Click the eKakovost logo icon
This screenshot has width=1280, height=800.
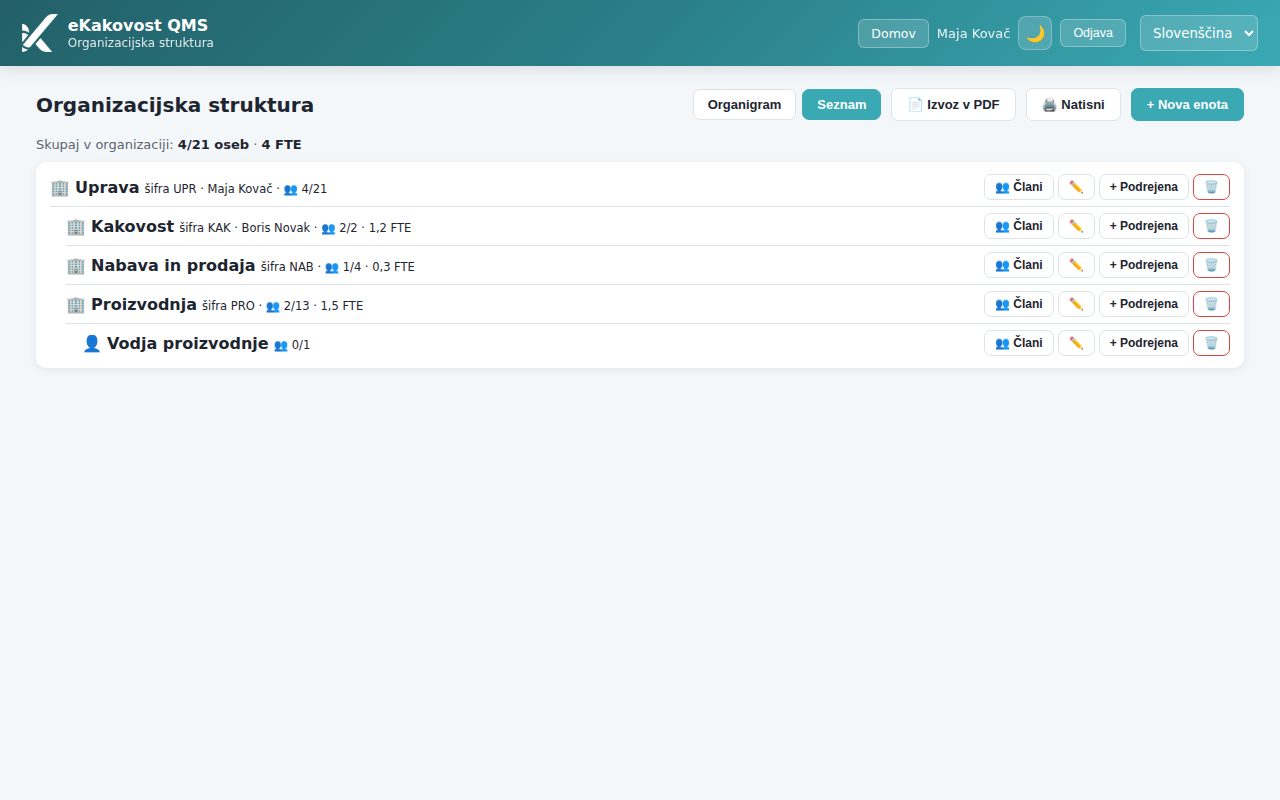(39, 33)
